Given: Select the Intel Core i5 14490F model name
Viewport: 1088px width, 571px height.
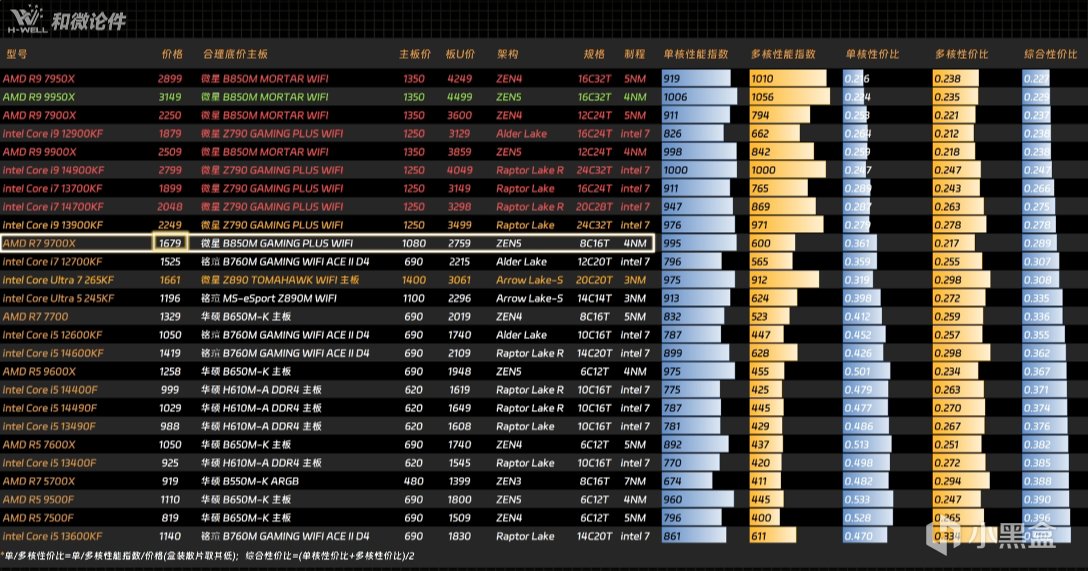Looking at the screenshot, I should 50,408.
